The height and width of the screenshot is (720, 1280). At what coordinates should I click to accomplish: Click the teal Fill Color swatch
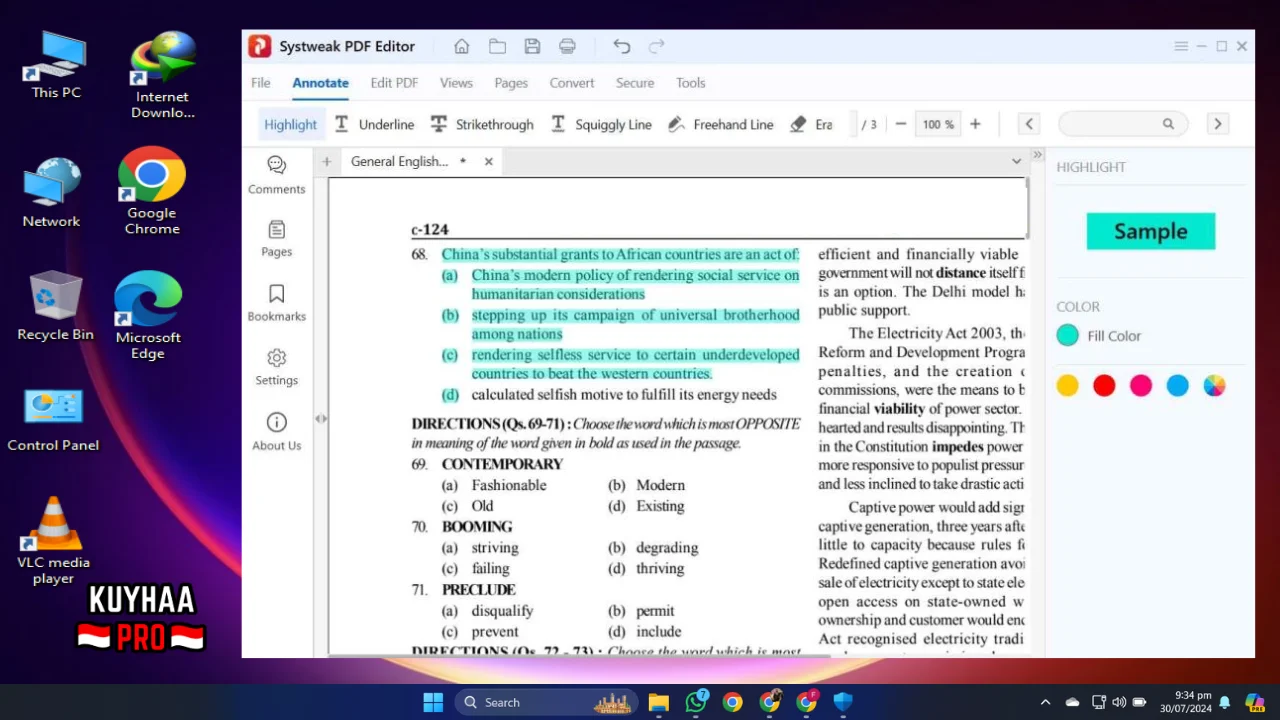pyautogui.click(x=1068, y=336)
